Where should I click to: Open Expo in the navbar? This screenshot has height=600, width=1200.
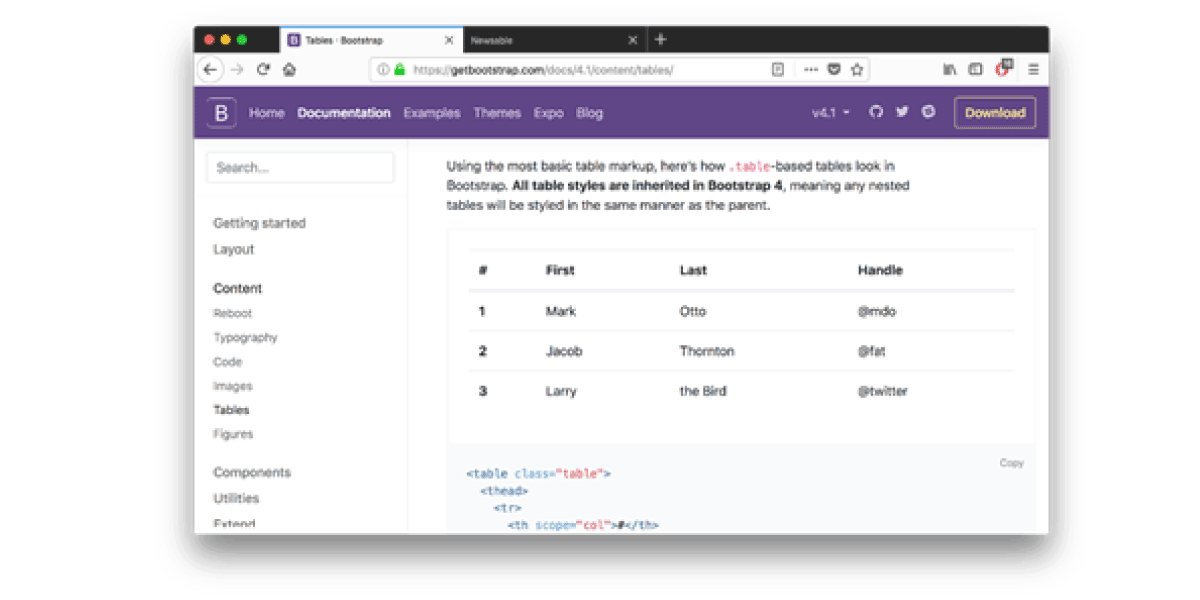pyautogui.click(x=549, y=113)
